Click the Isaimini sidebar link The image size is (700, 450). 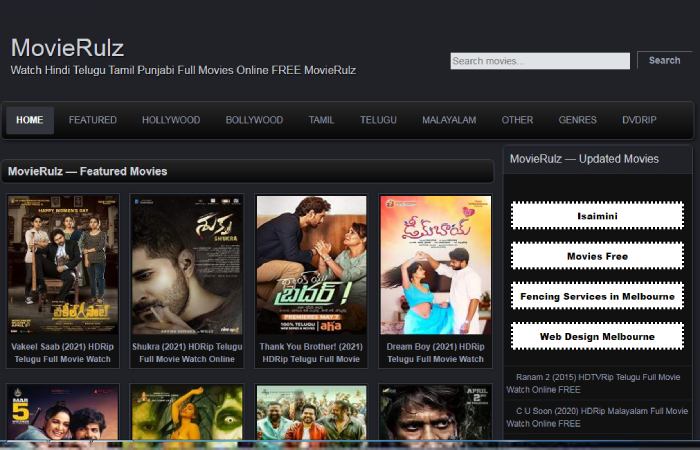(597, 216)
